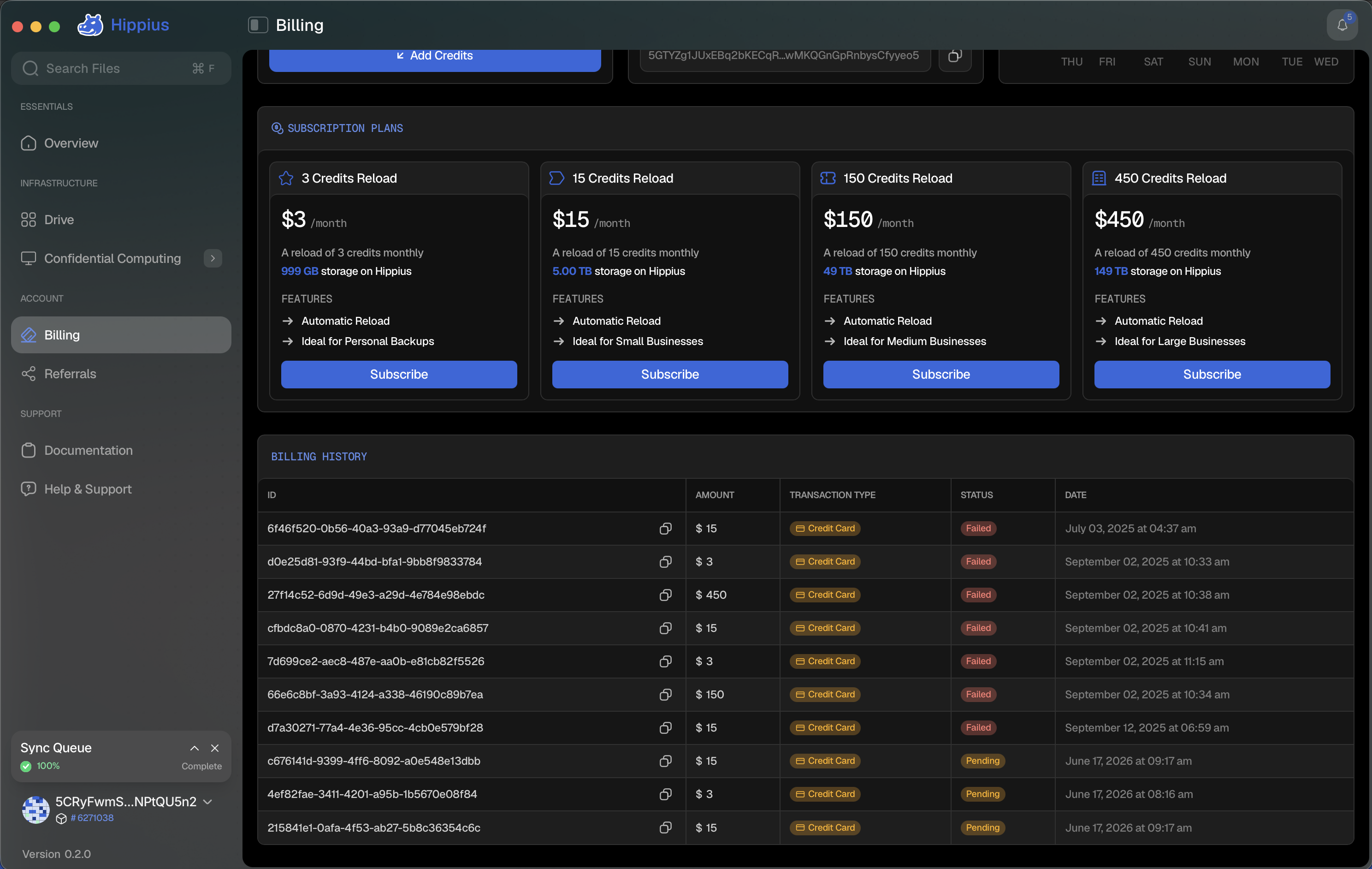The image size is (1372, 869).
Task: Subscribe to the $15 plan
Action: [x=670, y=375]
